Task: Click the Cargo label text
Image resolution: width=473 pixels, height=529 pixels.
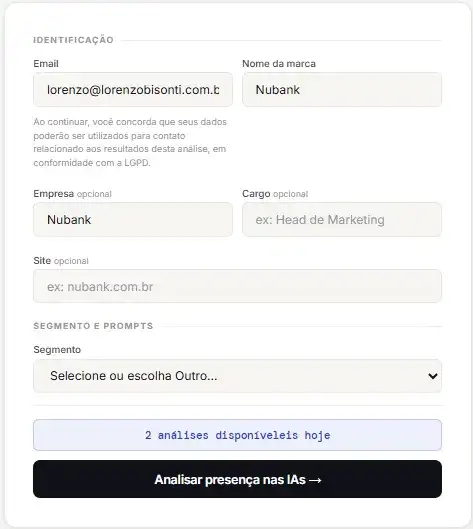Action: [x=256, y=194]
